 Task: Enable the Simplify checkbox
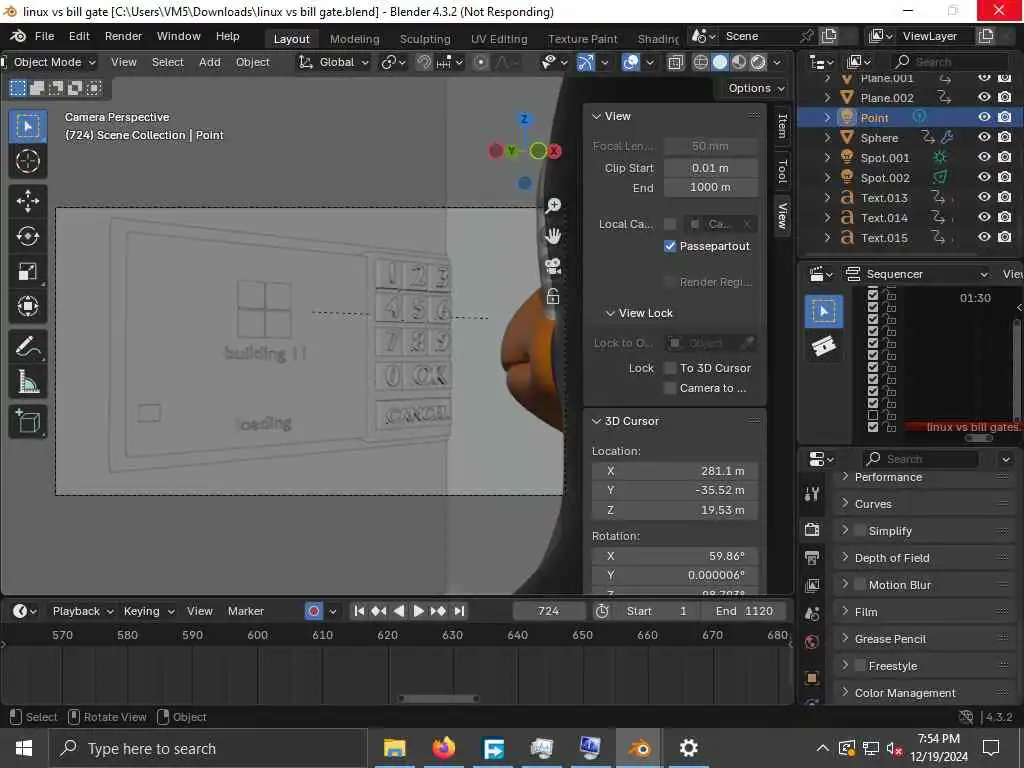[860, 530]
